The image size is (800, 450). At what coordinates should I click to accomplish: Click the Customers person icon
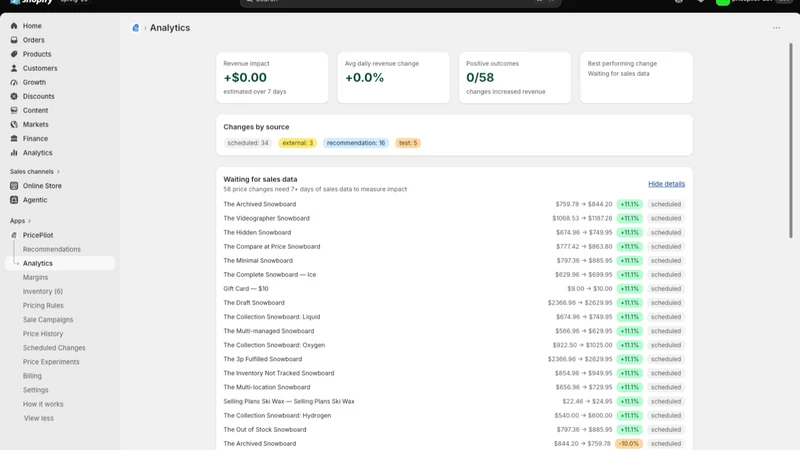(14, 68)
